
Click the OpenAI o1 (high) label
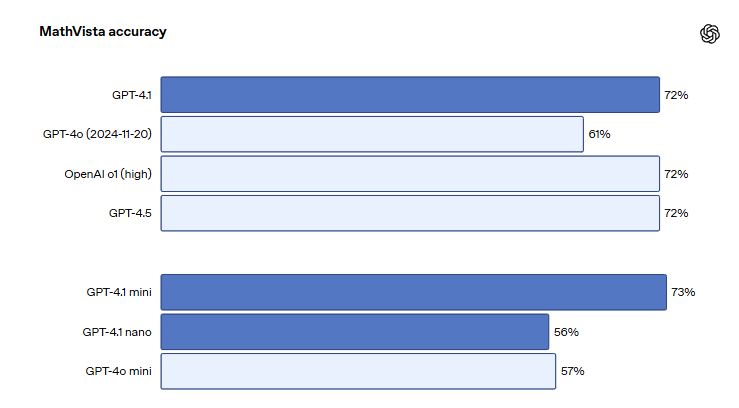pos(108,174)
